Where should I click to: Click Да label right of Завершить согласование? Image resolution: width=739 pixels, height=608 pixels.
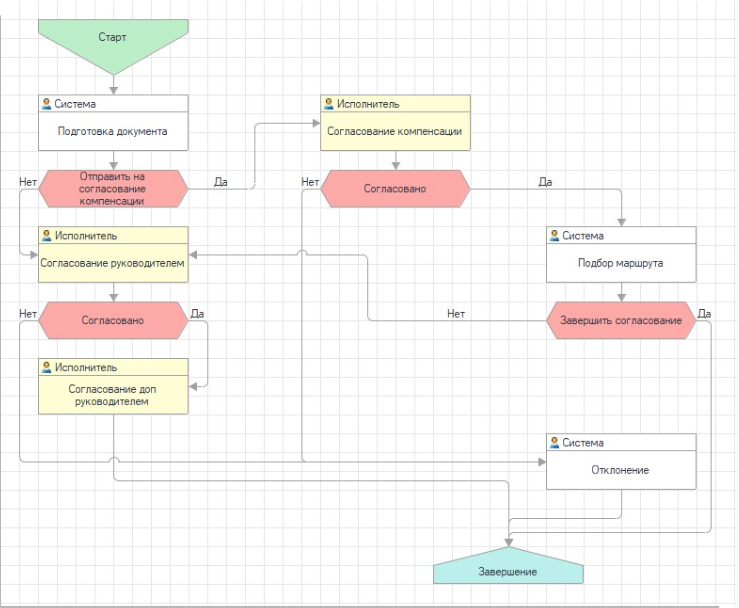pos(704,314)
